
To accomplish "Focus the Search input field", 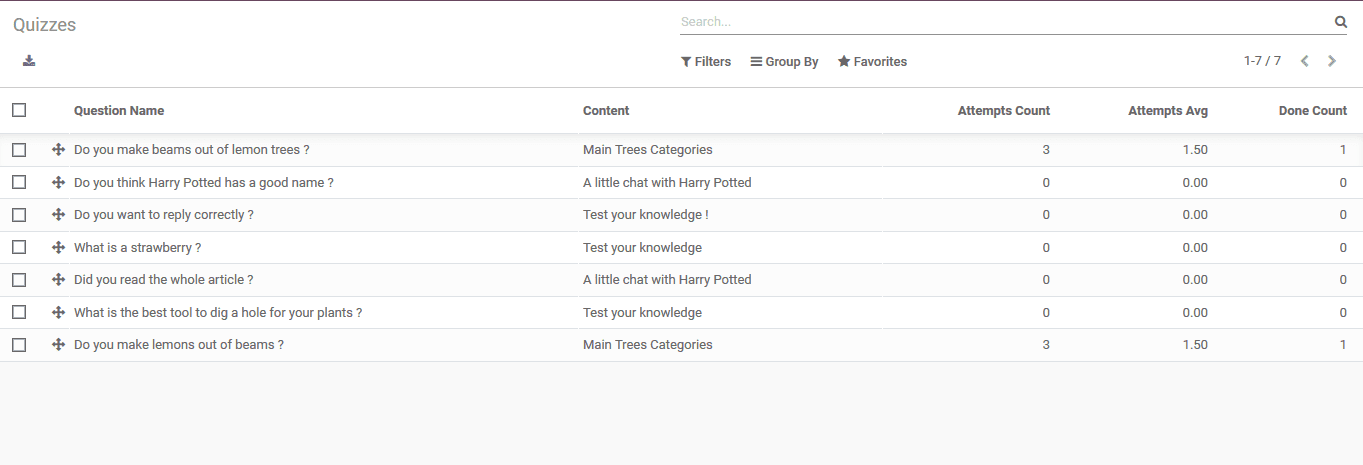I will coord(1004,22).
